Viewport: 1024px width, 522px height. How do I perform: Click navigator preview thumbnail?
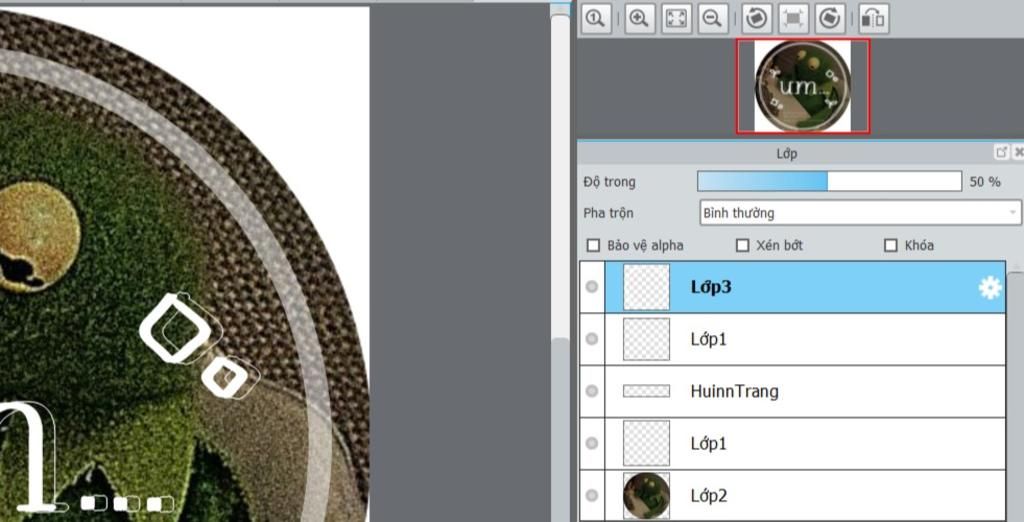803,86
